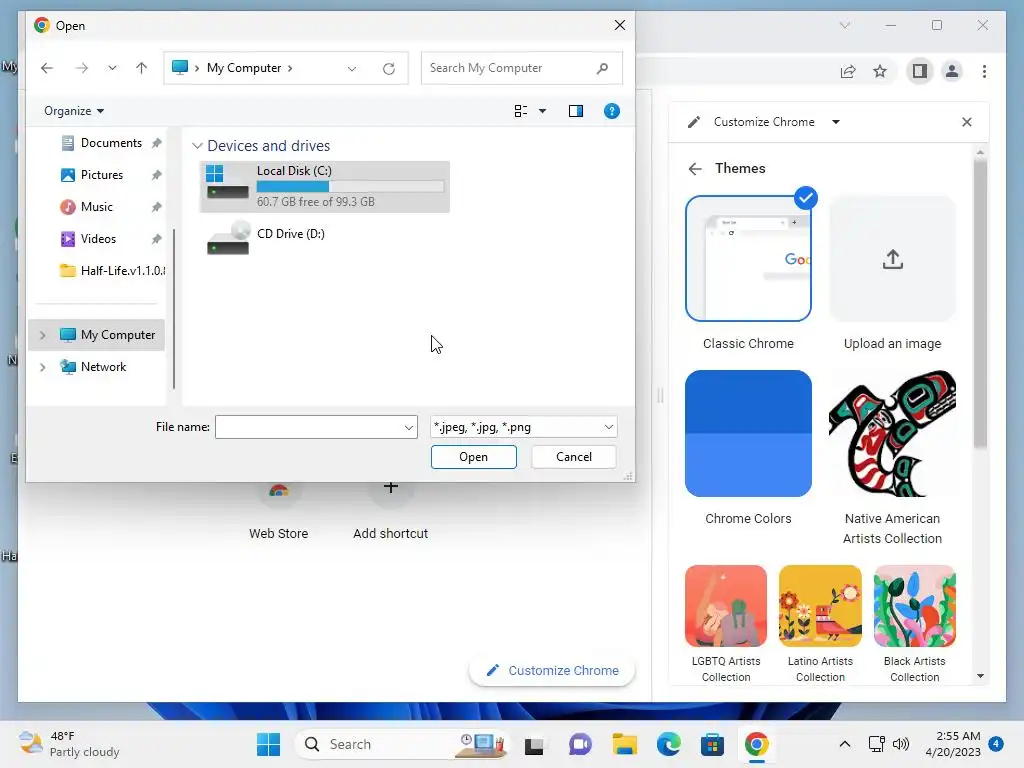Select the Classic Chrome theme

point(748,259)
